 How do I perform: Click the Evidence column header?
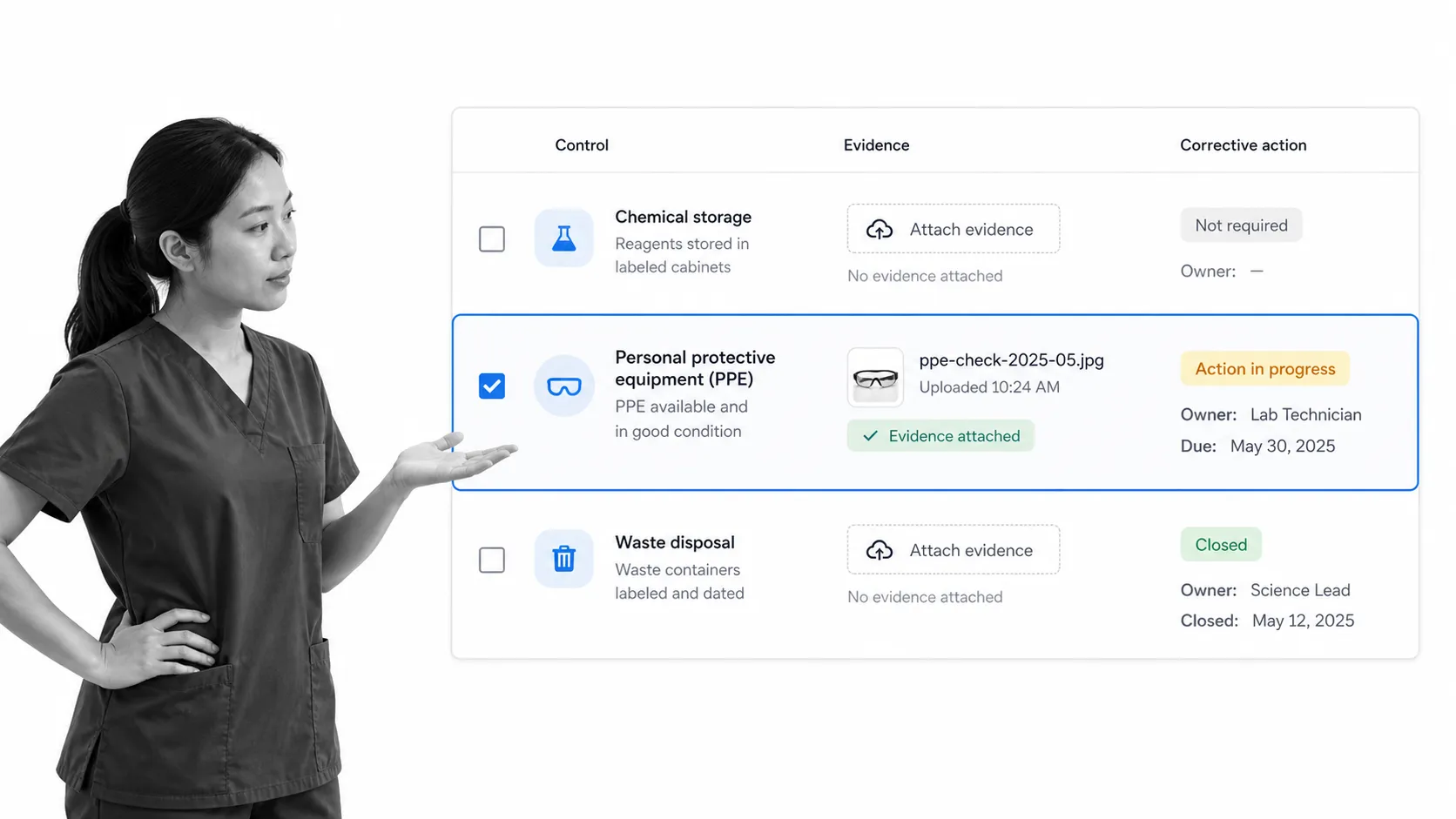876,145
